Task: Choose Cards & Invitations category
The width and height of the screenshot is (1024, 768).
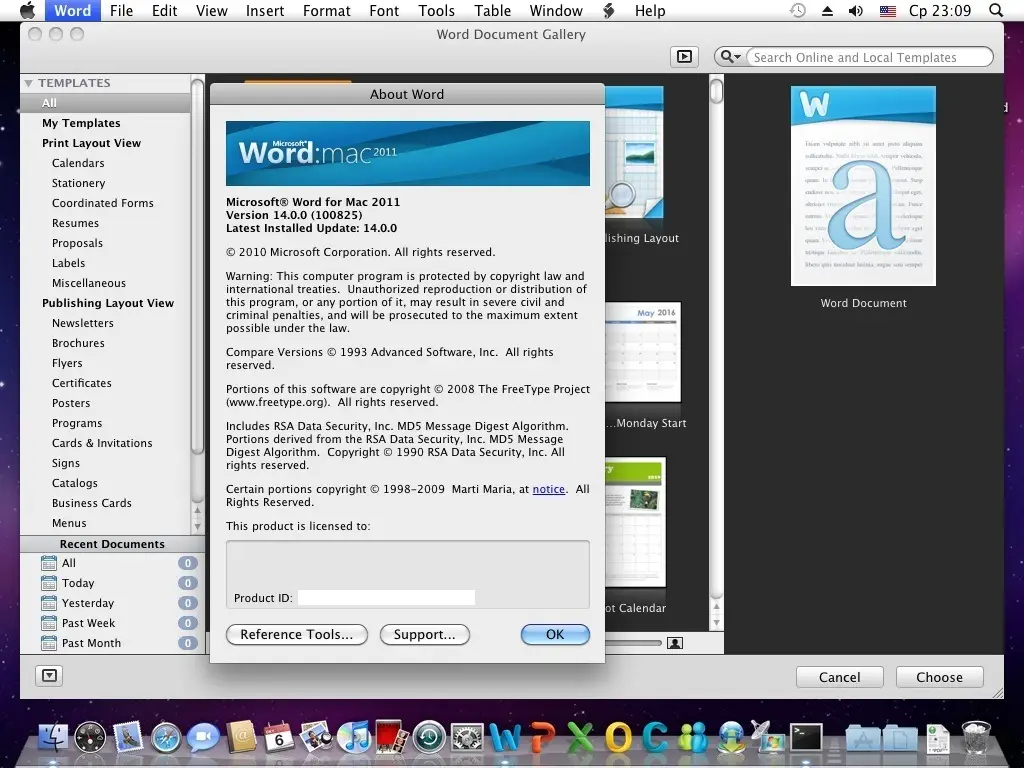Action: click(x=103, y=443)
